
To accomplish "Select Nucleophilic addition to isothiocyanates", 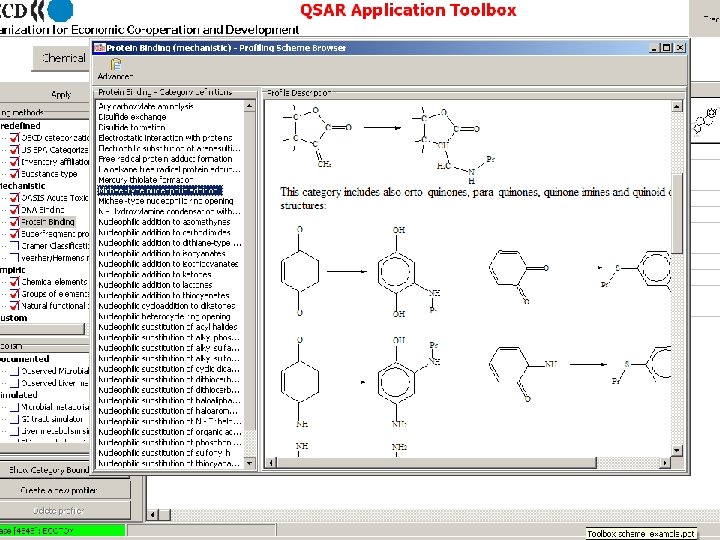I will (168, 264).
